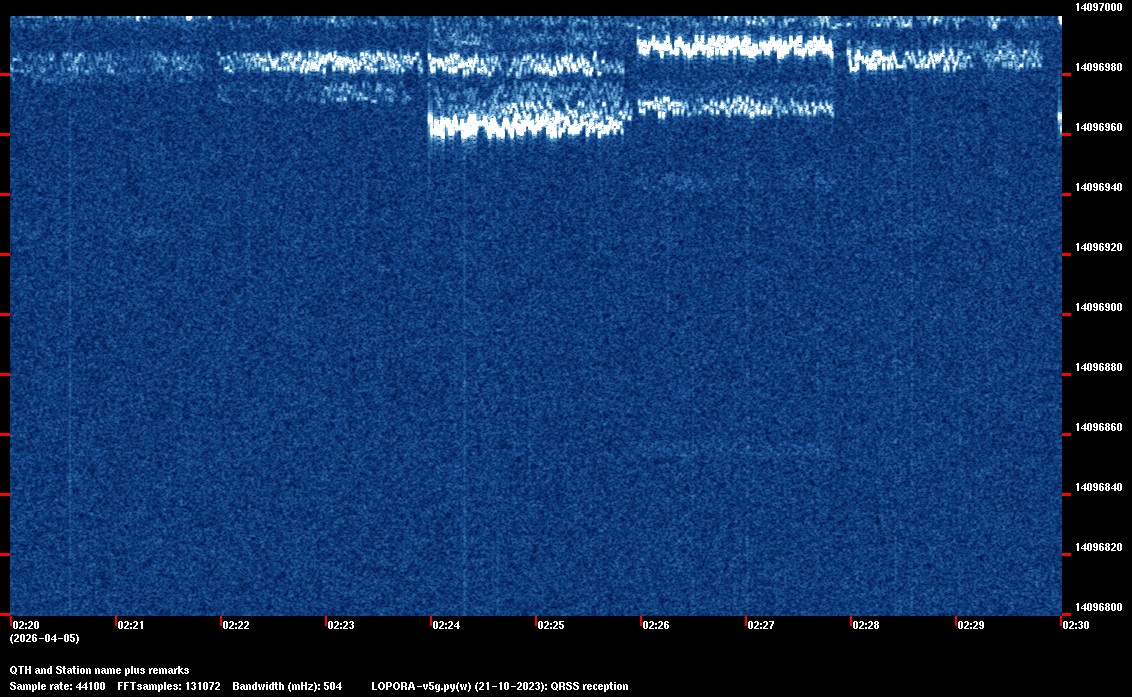The image size is (1132, 697).
Task: Select the 14096960 frequency label
Action: (x=1098, y=127)
